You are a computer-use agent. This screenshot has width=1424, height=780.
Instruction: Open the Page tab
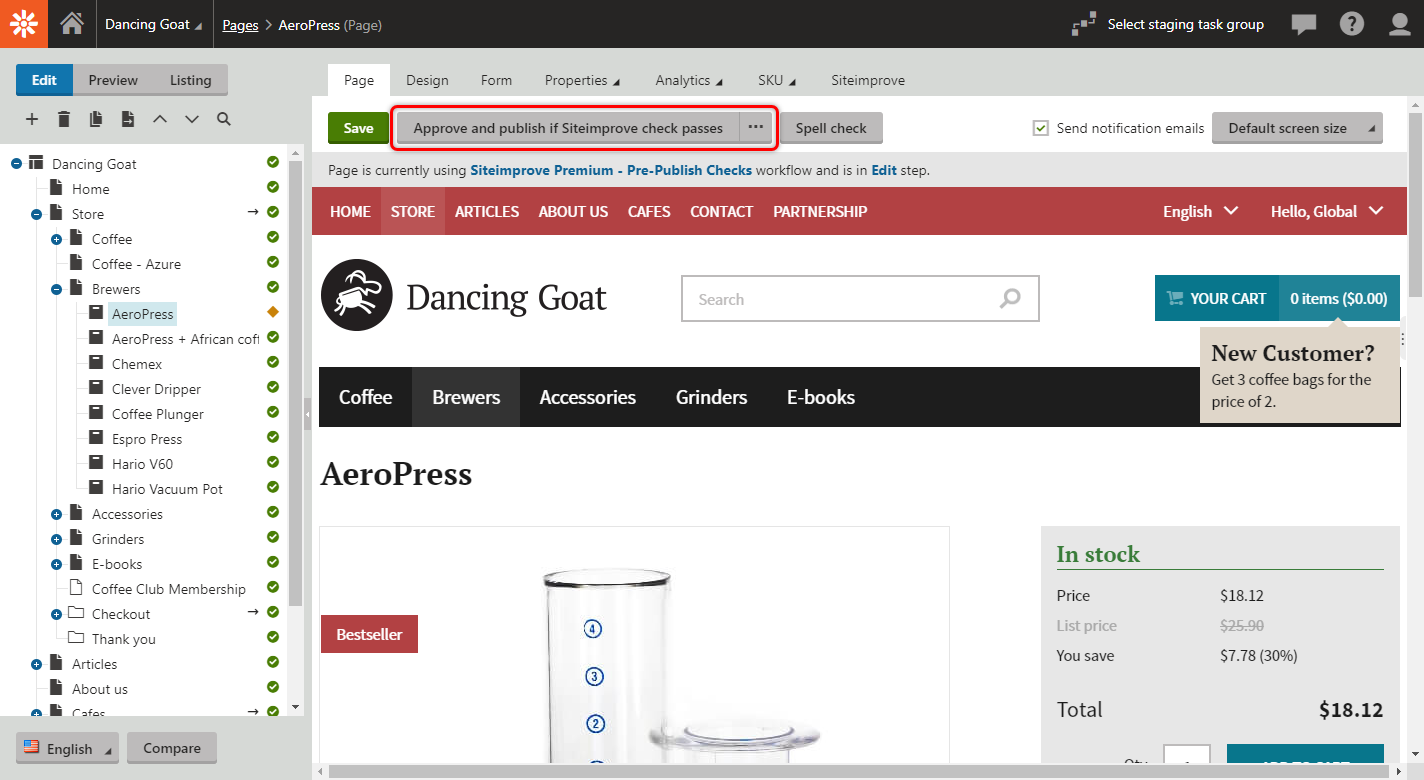coord(359,80)
